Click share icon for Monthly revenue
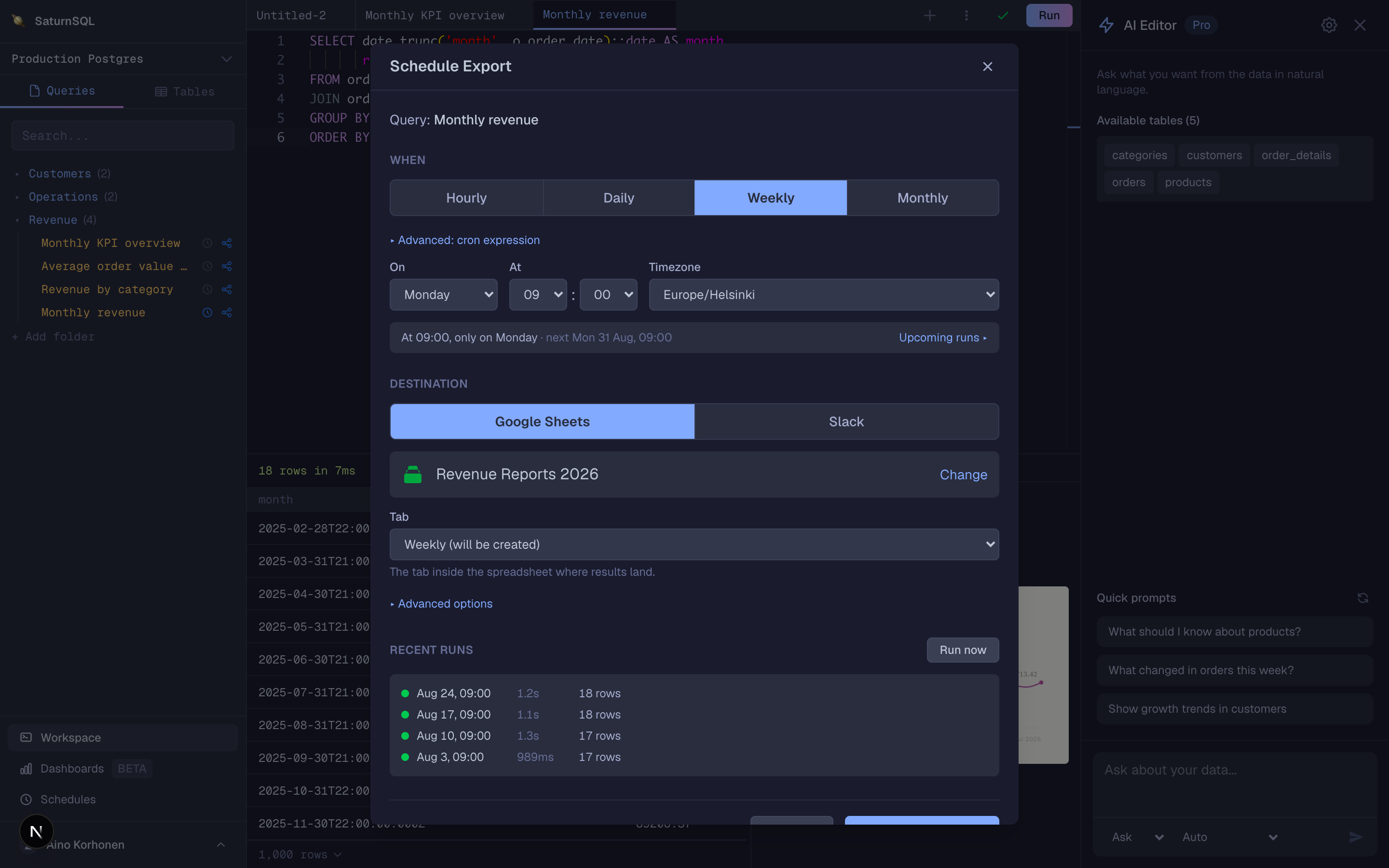 (x=227, y=312)
